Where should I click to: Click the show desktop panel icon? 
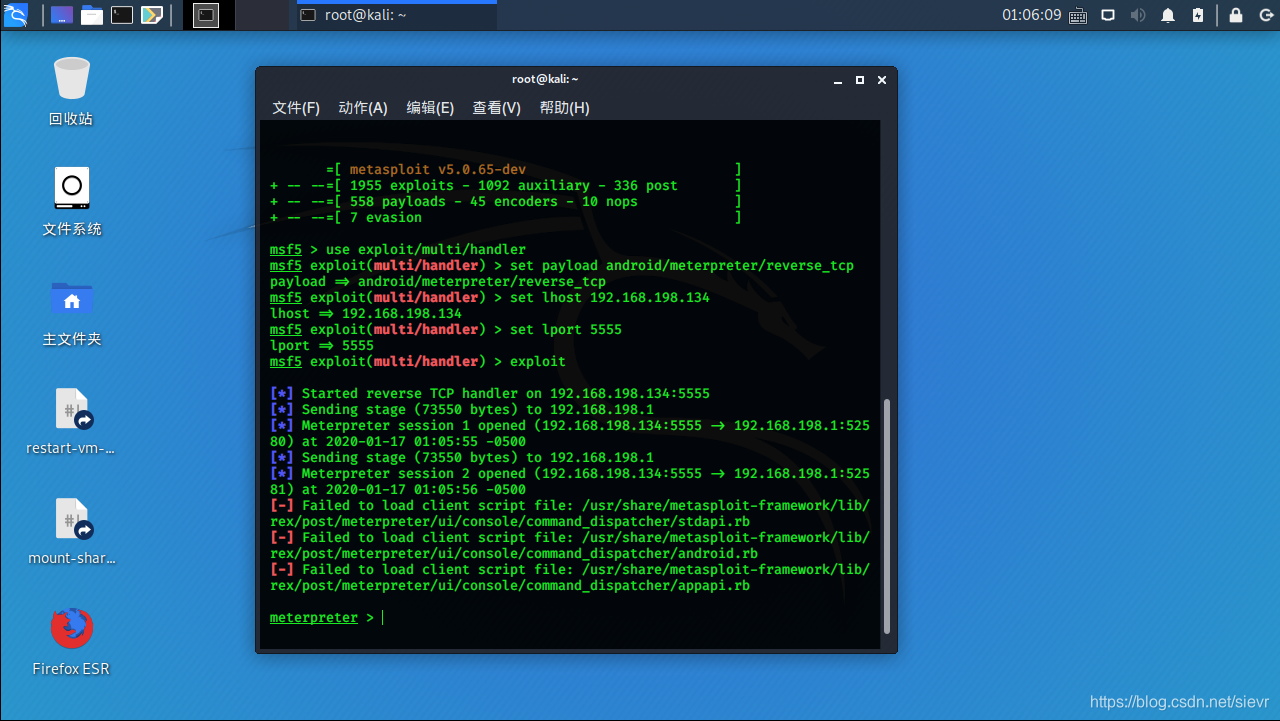click(61, 15)
